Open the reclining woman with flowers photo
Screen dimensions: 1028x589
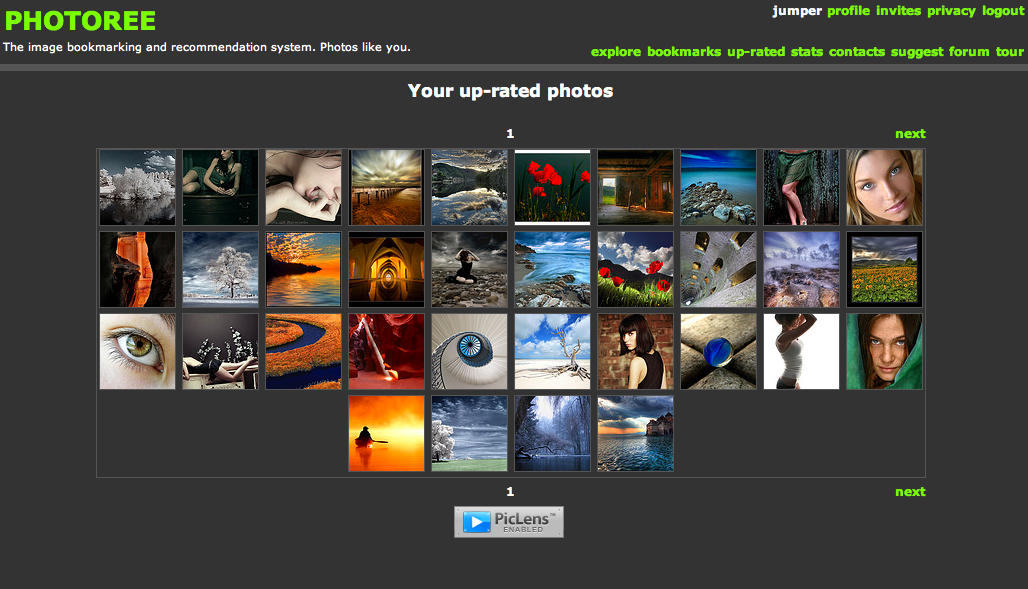220,352
